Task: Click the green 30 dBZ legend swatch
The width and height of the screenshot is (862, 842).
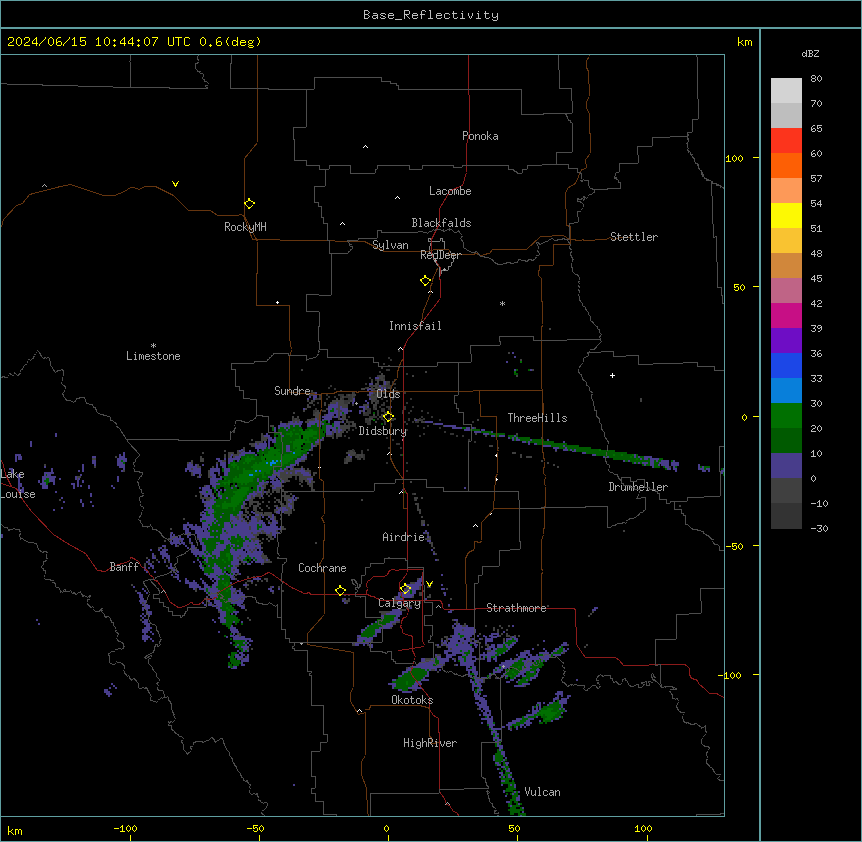Action: coord(786,416)
